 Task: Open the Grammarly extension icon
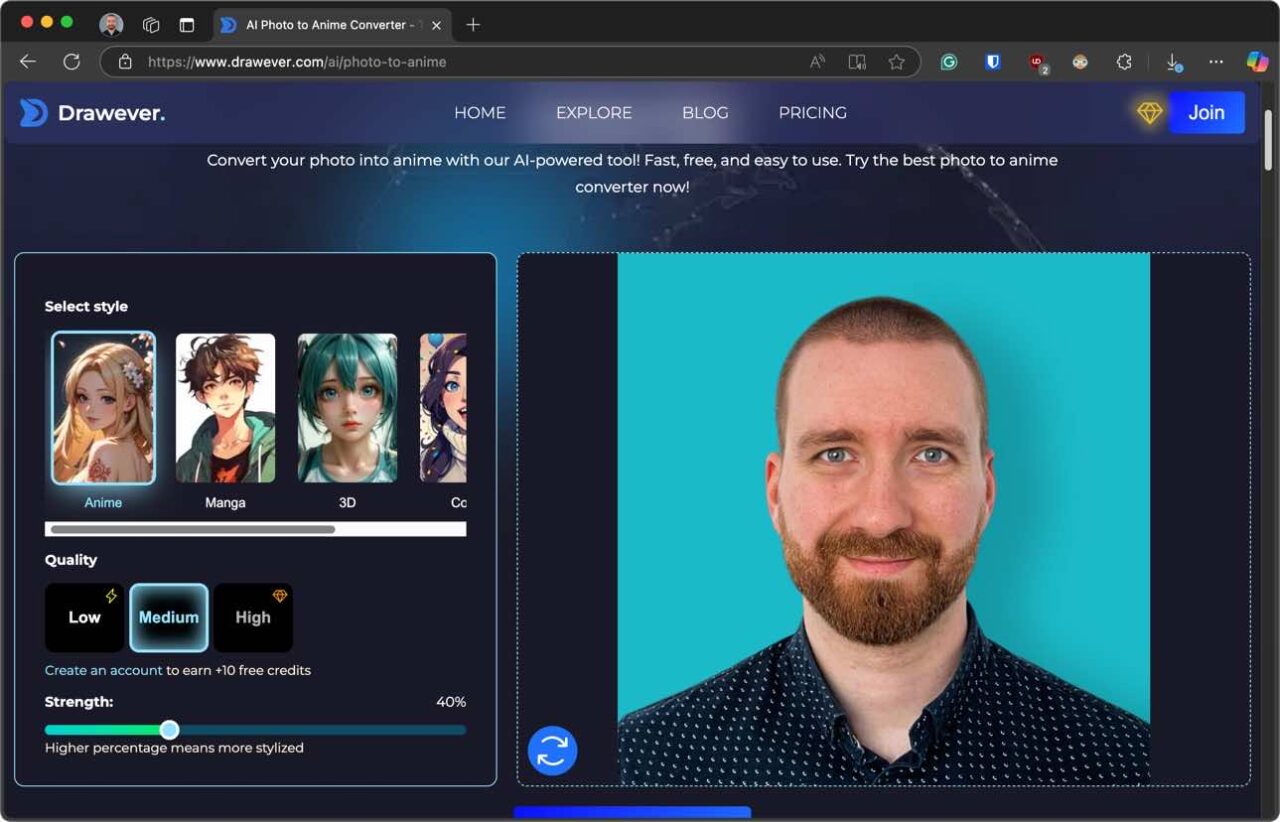(948, 61)
